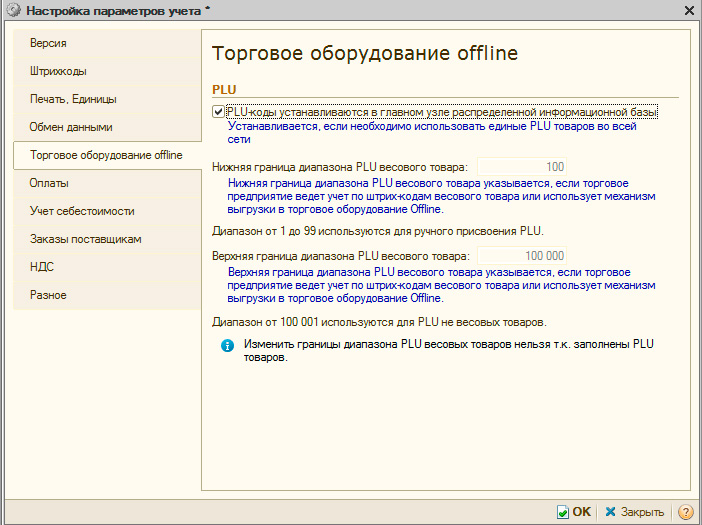Viewport: 702px width, 525px height.
Task: Click the upper PLU range field showing 100 000
Action: pyautogui.click(x=523, y=256)
